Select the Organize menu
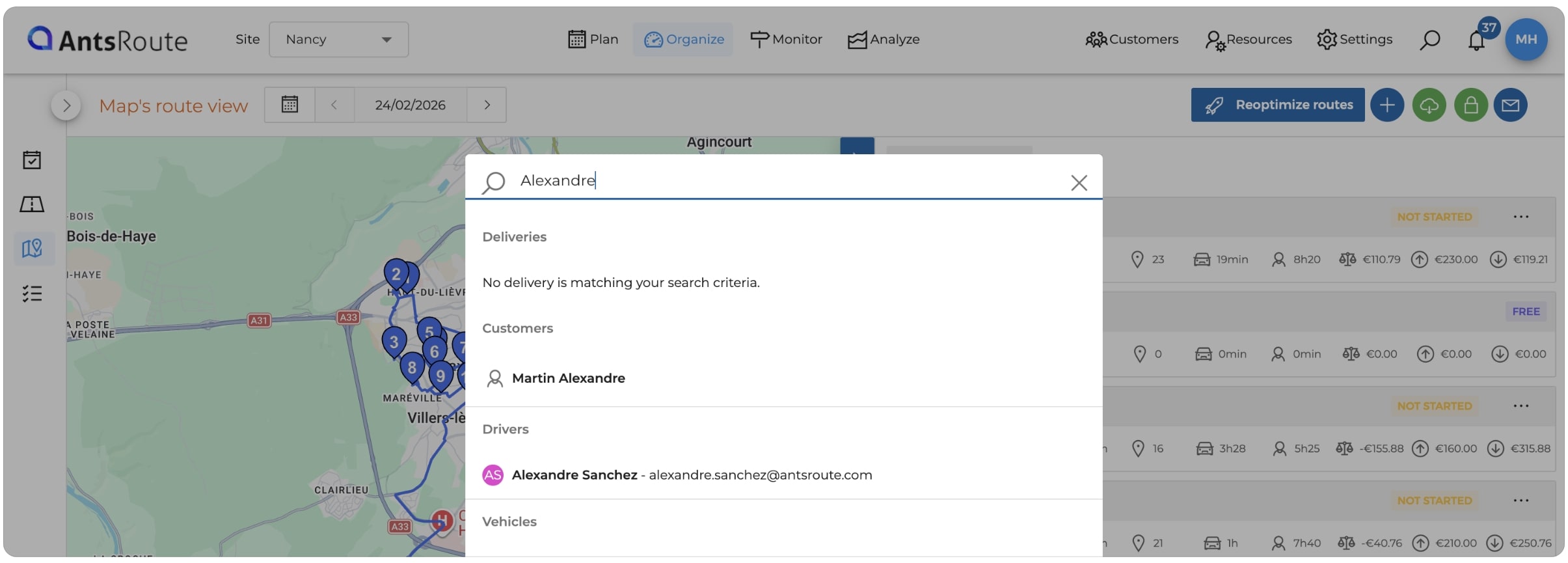Screen dimensions: 1568x563 [683, 39]
